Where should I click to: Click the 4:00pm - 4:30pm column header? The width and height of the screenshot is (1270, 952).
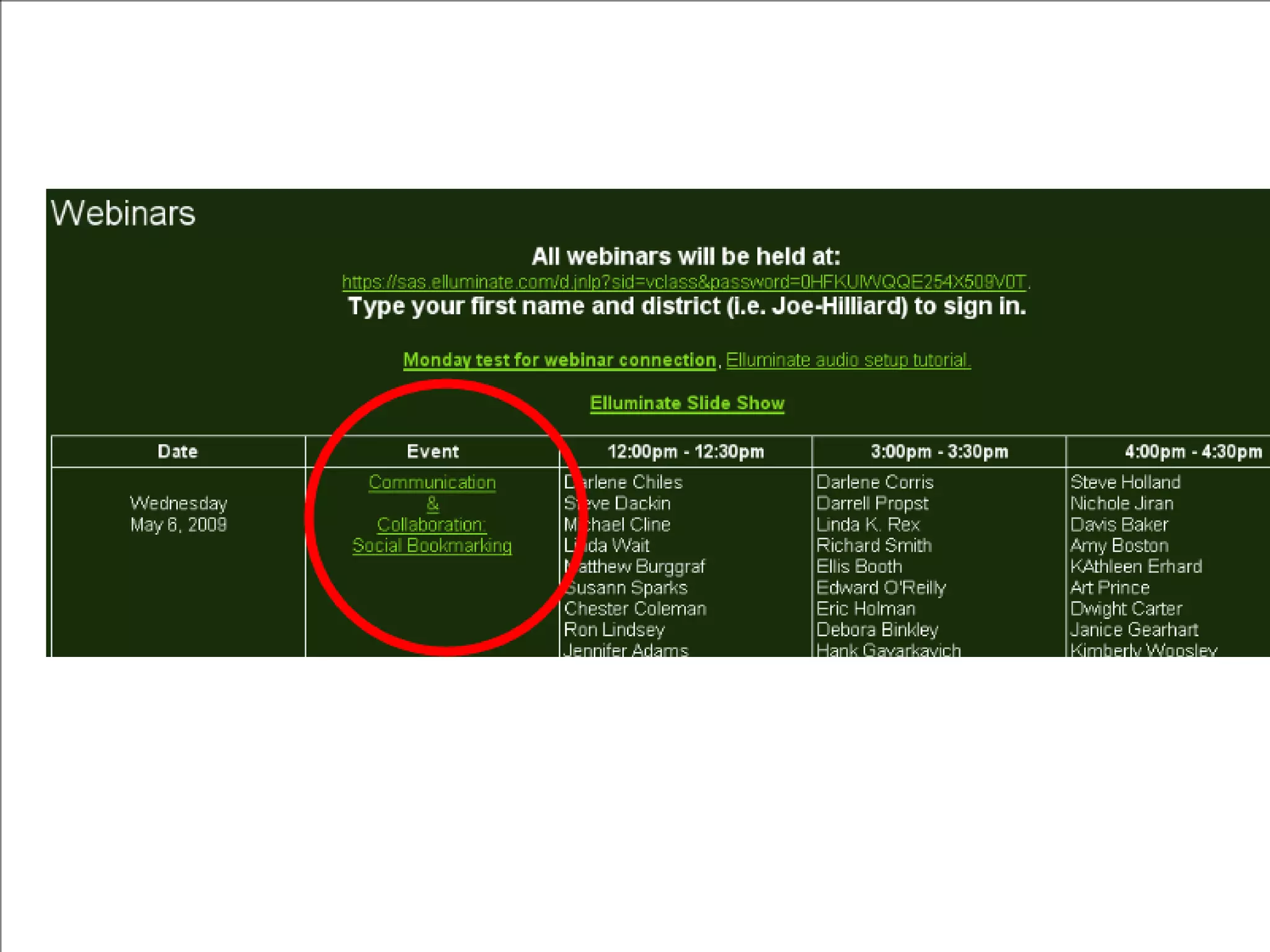(1193, 451)
